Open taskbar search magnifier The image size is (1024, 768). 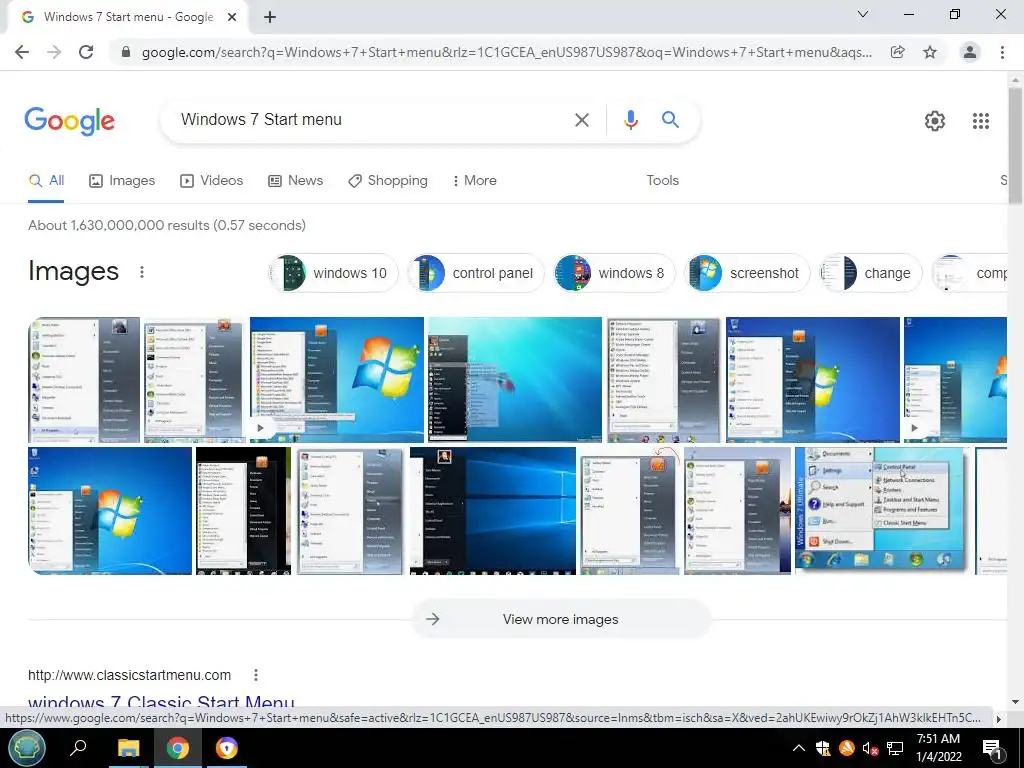pos(78,748)
